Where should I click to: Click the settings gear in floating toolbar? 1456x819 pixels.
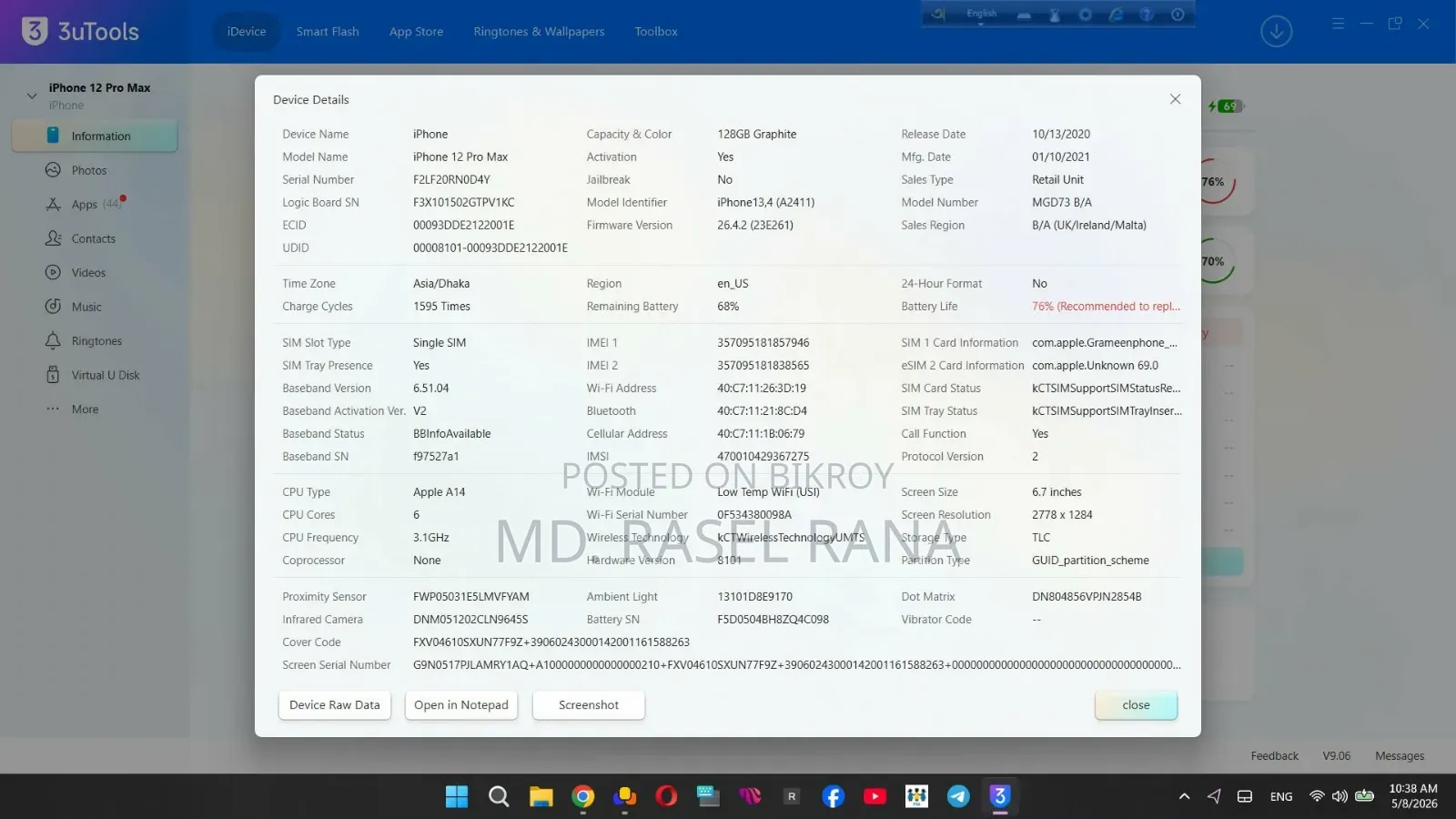click(x=1085, y=15)
